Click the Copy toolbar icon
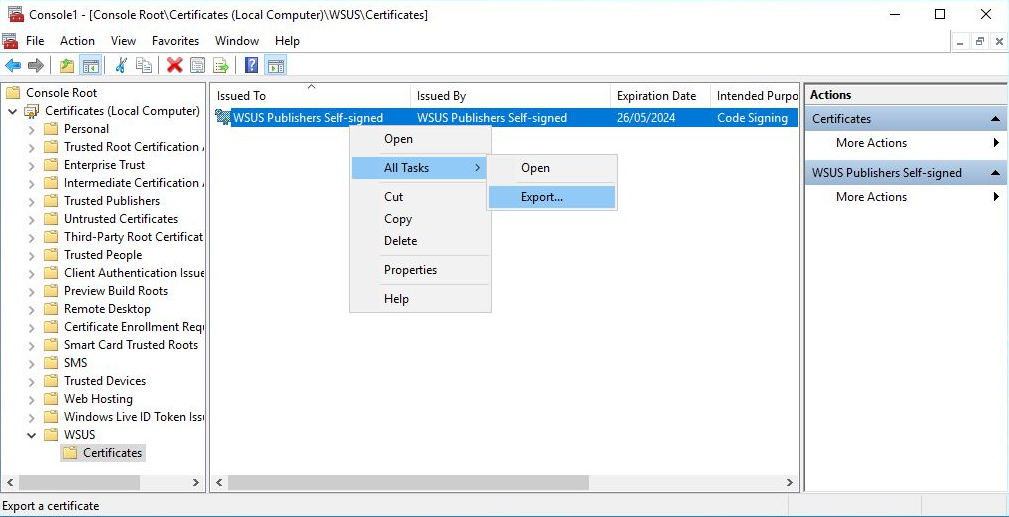The height and width of the screenshot is (517, 1009). tap(144, 65)
